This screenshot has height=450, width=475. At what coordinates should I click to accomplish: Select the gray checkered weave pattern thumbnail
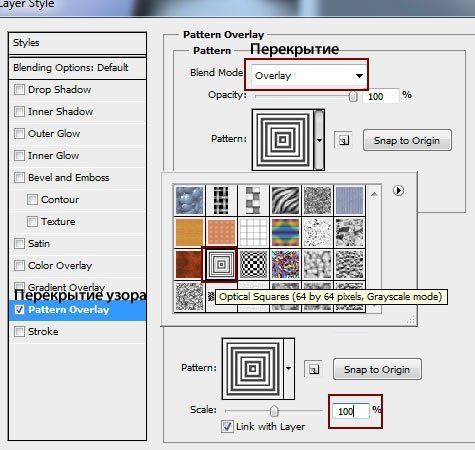point(253,200)
